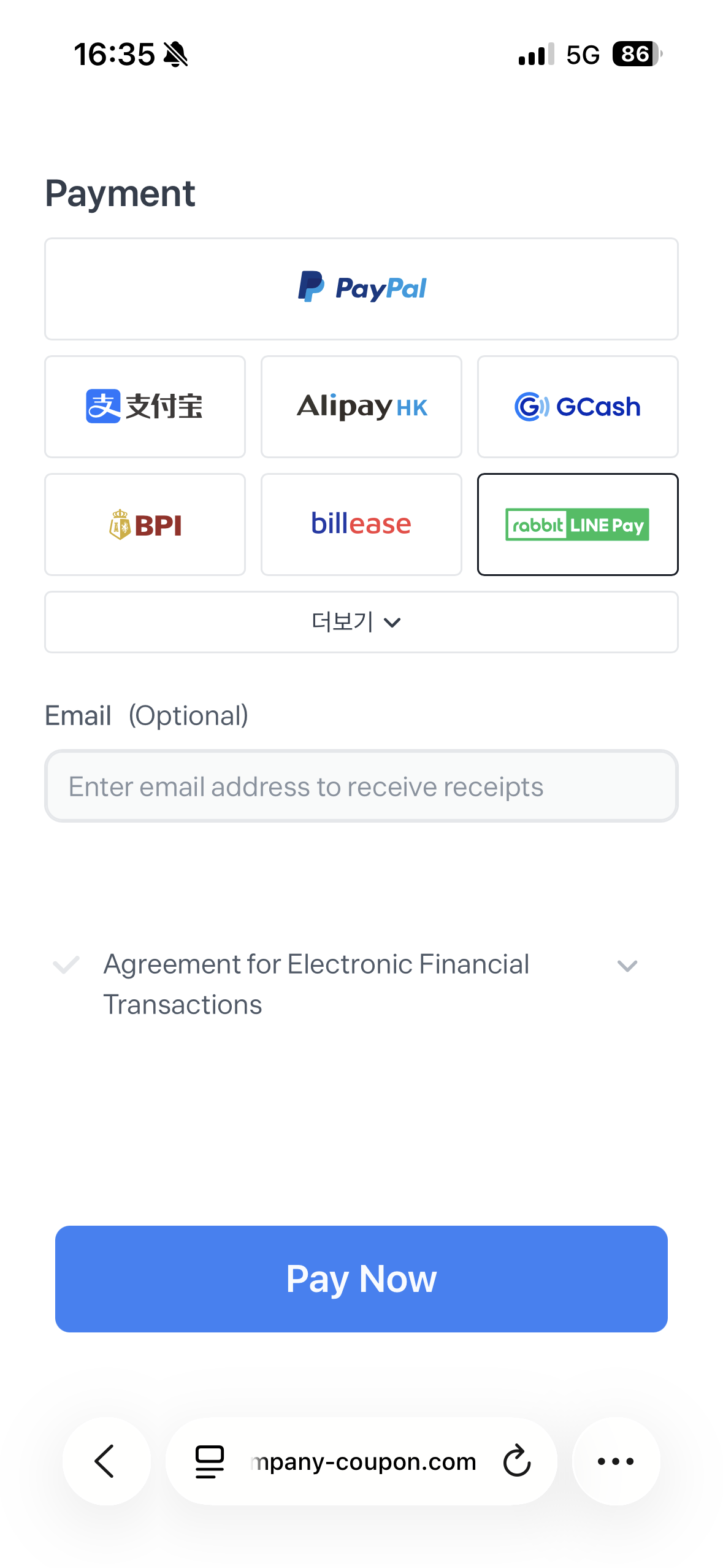Tap the cellular signal bars icon
The image size is (723, 1568).
click(536, 55)
